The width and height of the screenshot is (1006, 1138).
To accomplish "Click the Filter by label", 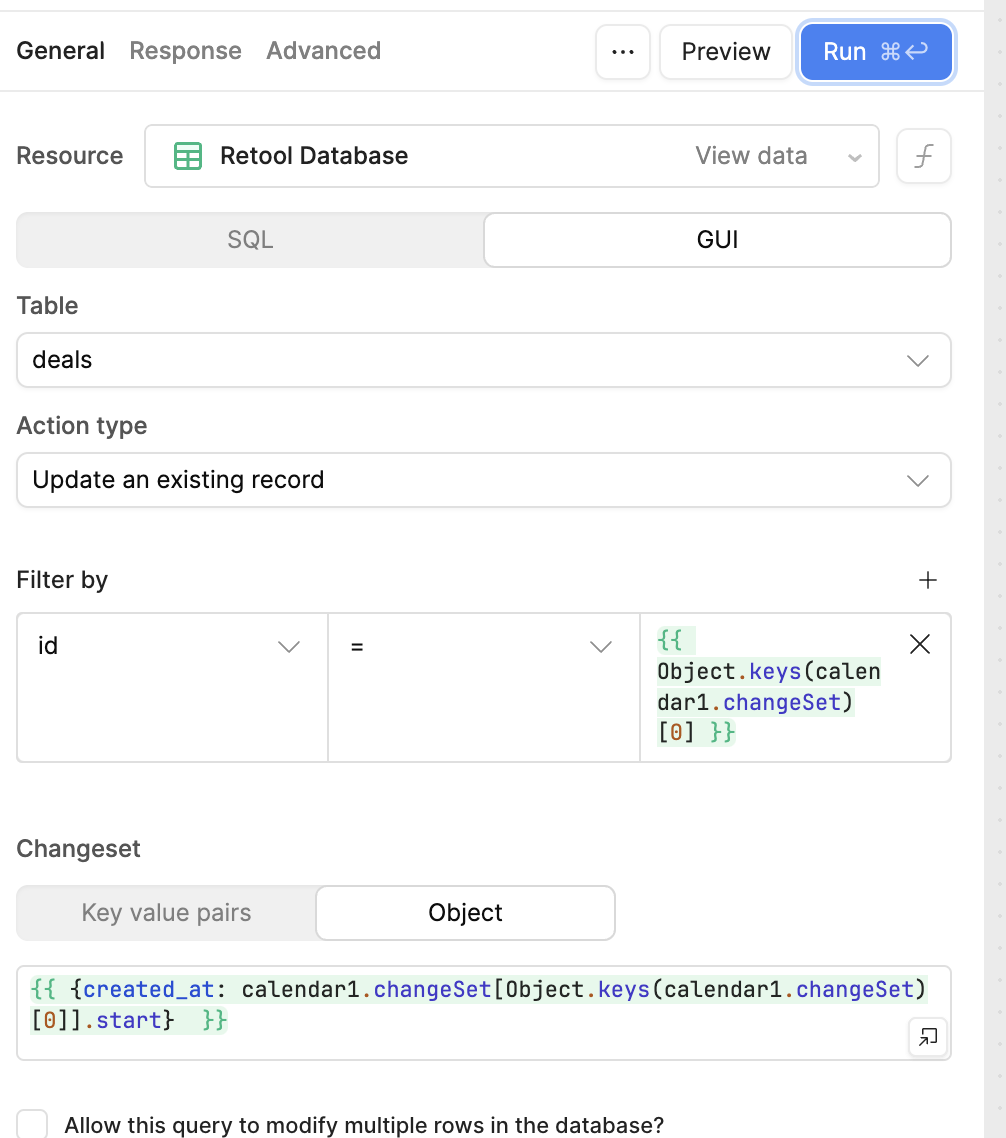I will tap(62, 580).
